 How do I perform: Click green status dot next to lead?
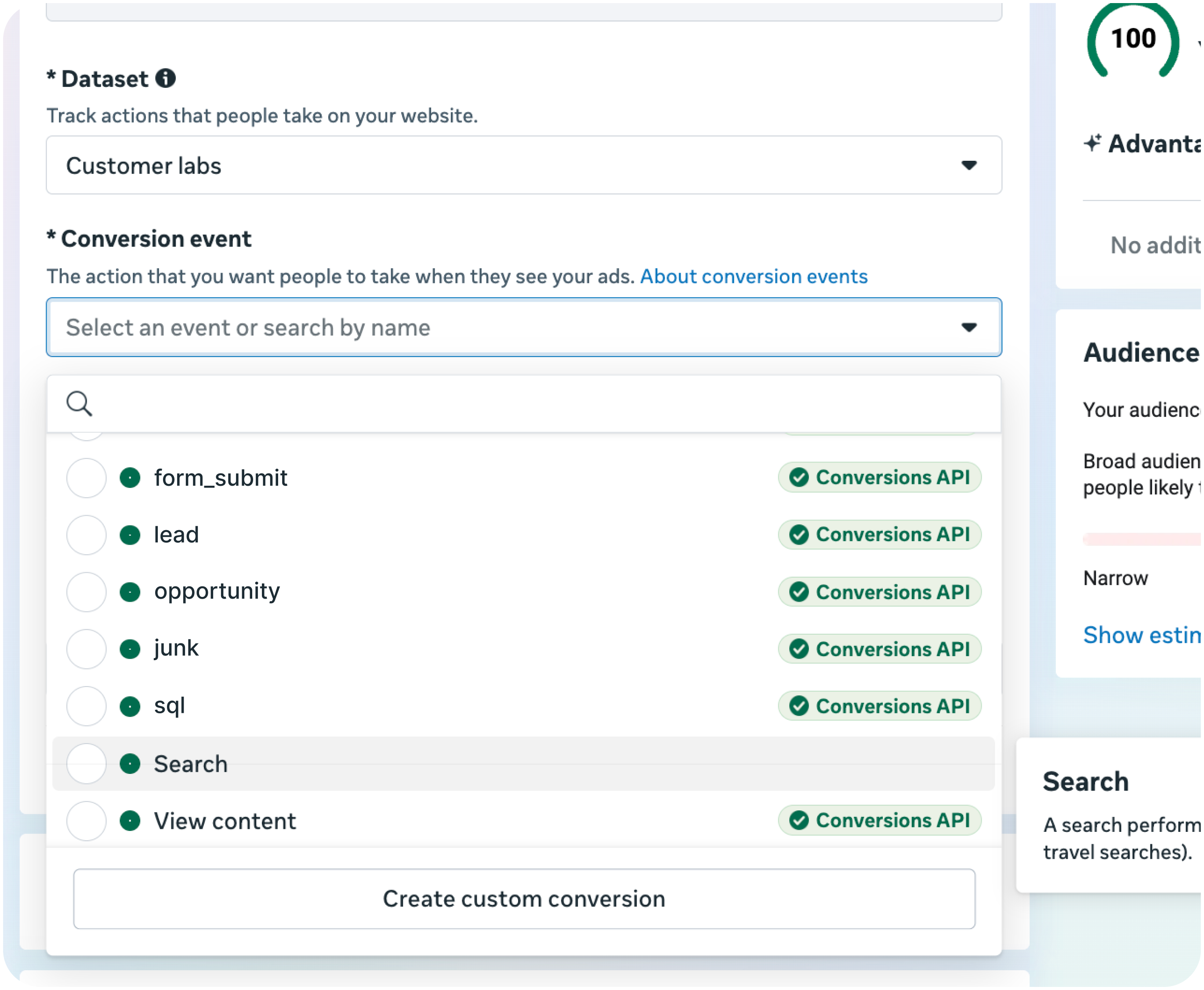coord(130,535)
